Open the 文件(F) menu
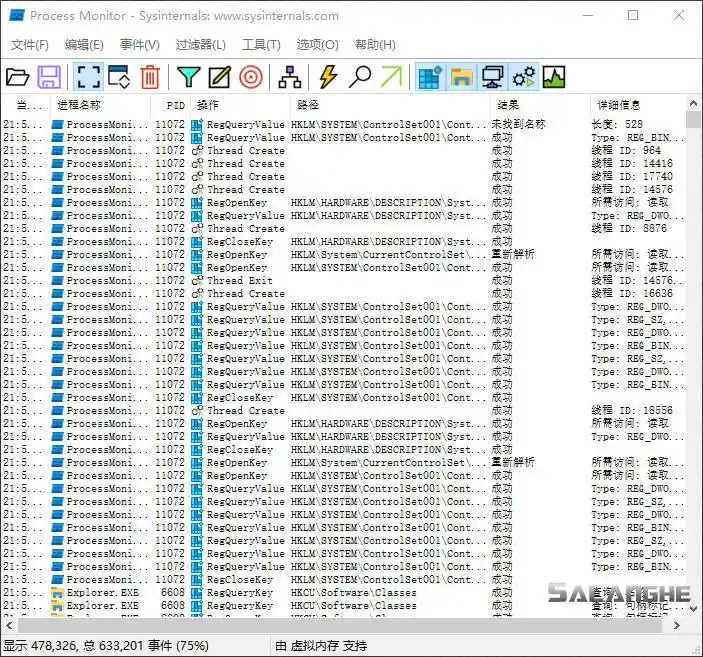 [x=30, y=44]
